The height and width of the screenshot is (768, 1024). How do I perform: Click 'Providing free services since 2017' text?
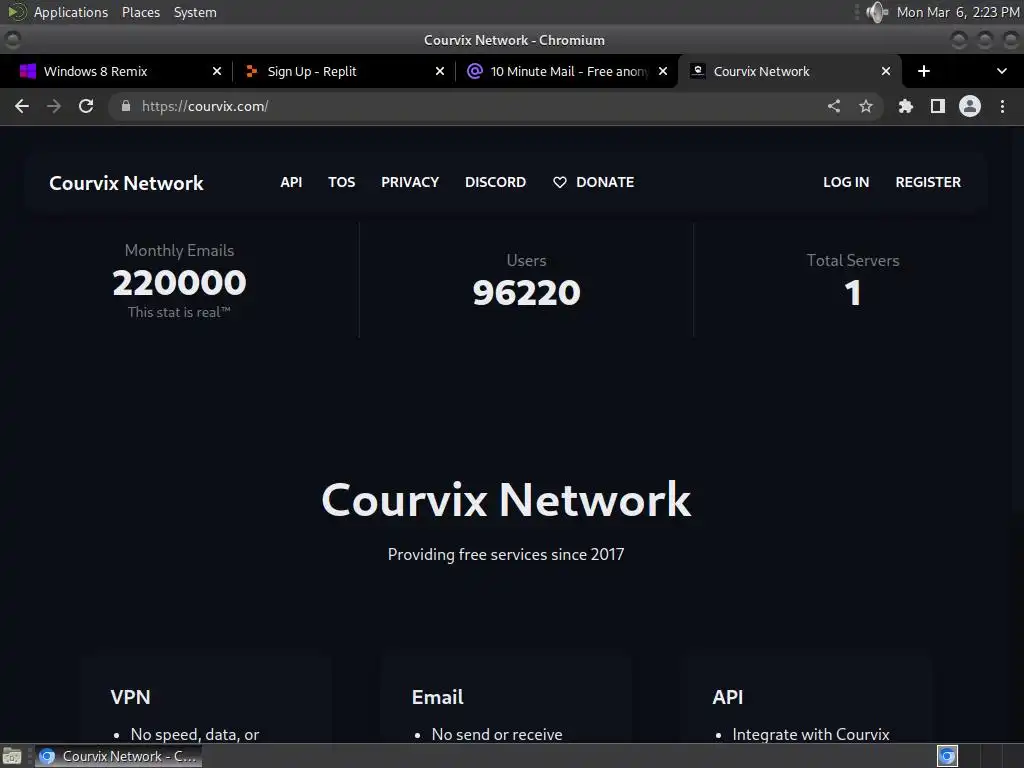pyautogui.click(x=506, y=554)
